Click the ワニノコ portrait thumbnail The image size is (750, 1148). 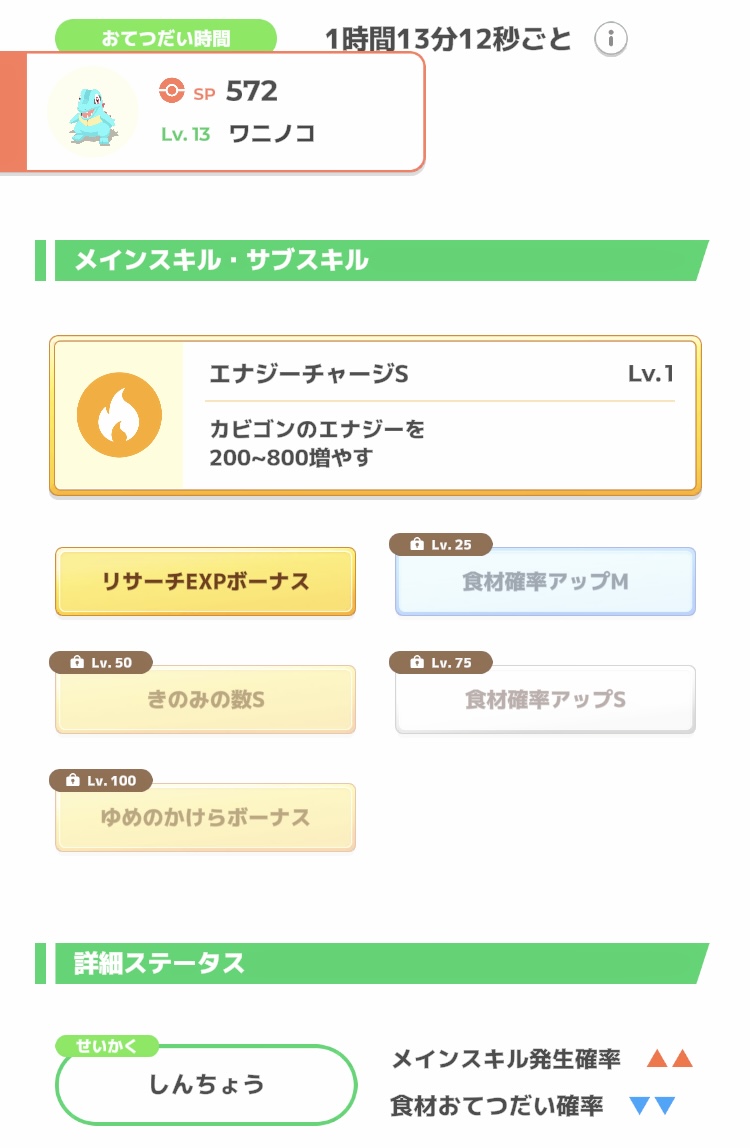(x=92, y=111)
